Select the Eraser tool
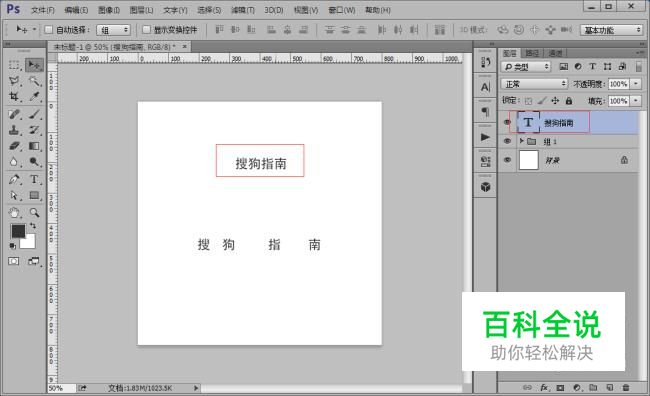The image size is (650, 396). [x=14, y=146]
